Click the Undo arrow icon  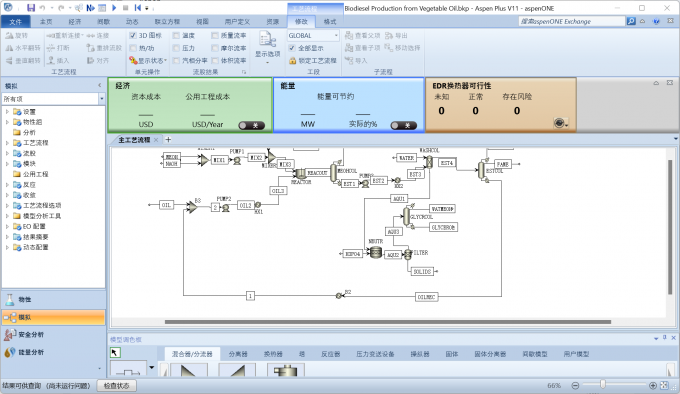tap(42, 8)
